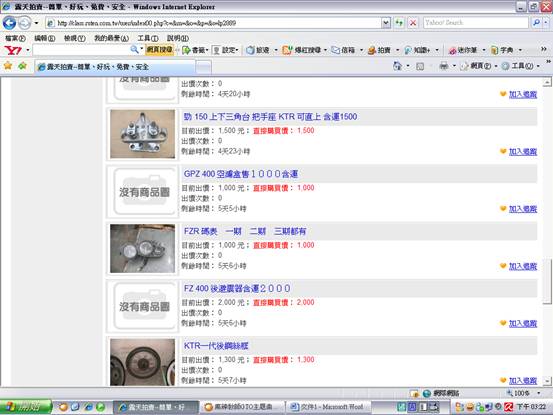This screenshot has height=415, width=553.
Task: Open the 爆紅搜尋 toolbar item
Action: [302, 50]
